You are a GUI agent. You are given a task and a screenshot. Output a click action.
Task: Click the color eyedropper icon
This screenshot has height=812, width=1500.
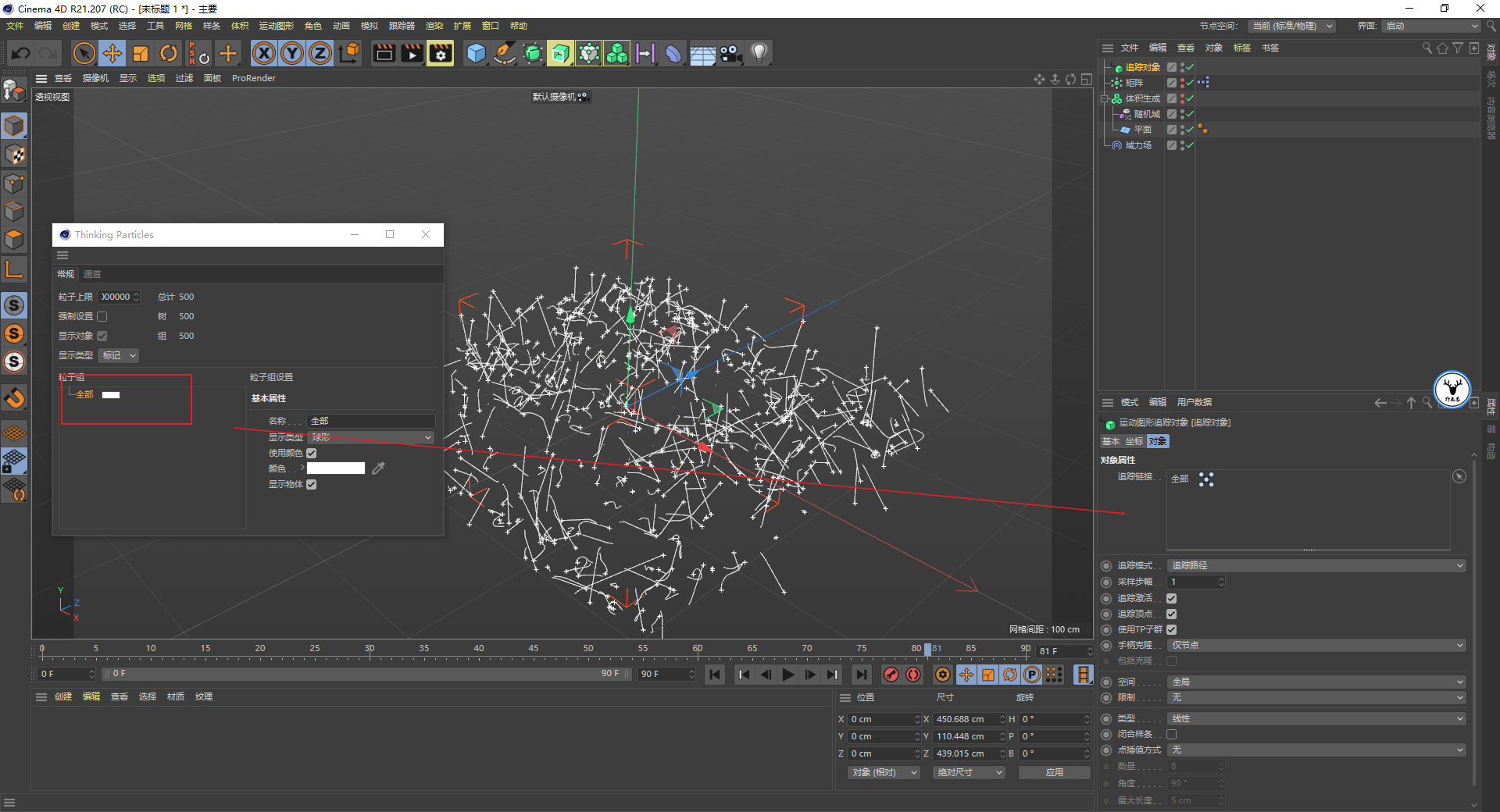pos(379,468)
